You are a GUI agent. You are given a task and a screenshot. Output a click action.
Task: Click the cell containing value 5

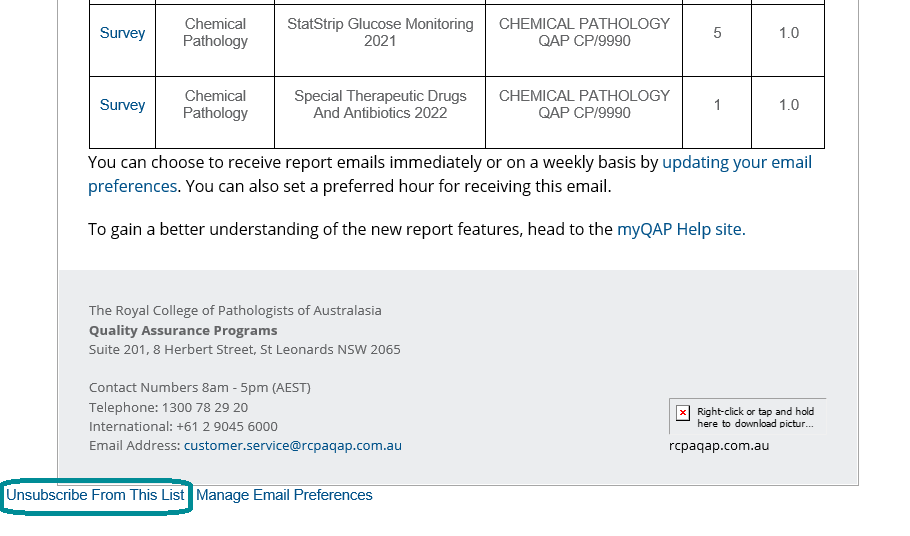pyautogui.click(x=717, y=40)
